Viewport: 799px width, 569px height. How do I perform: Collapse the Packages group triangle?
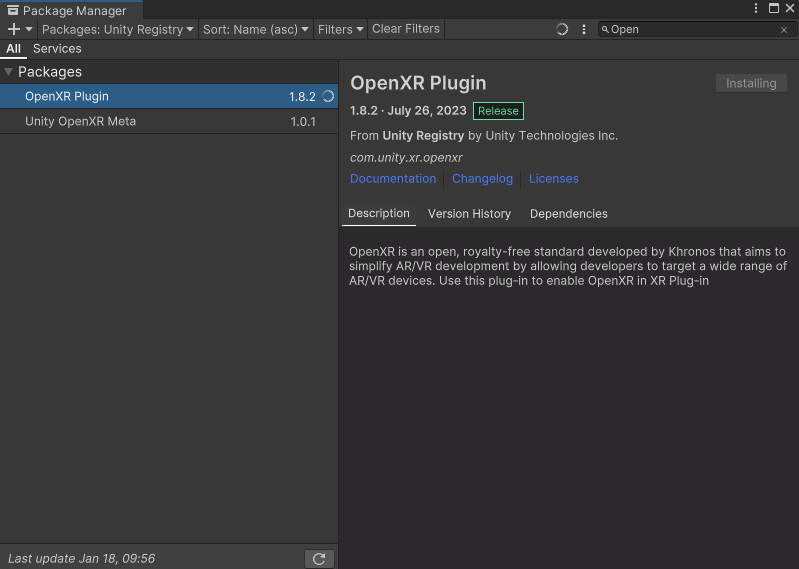click(8, 72)
